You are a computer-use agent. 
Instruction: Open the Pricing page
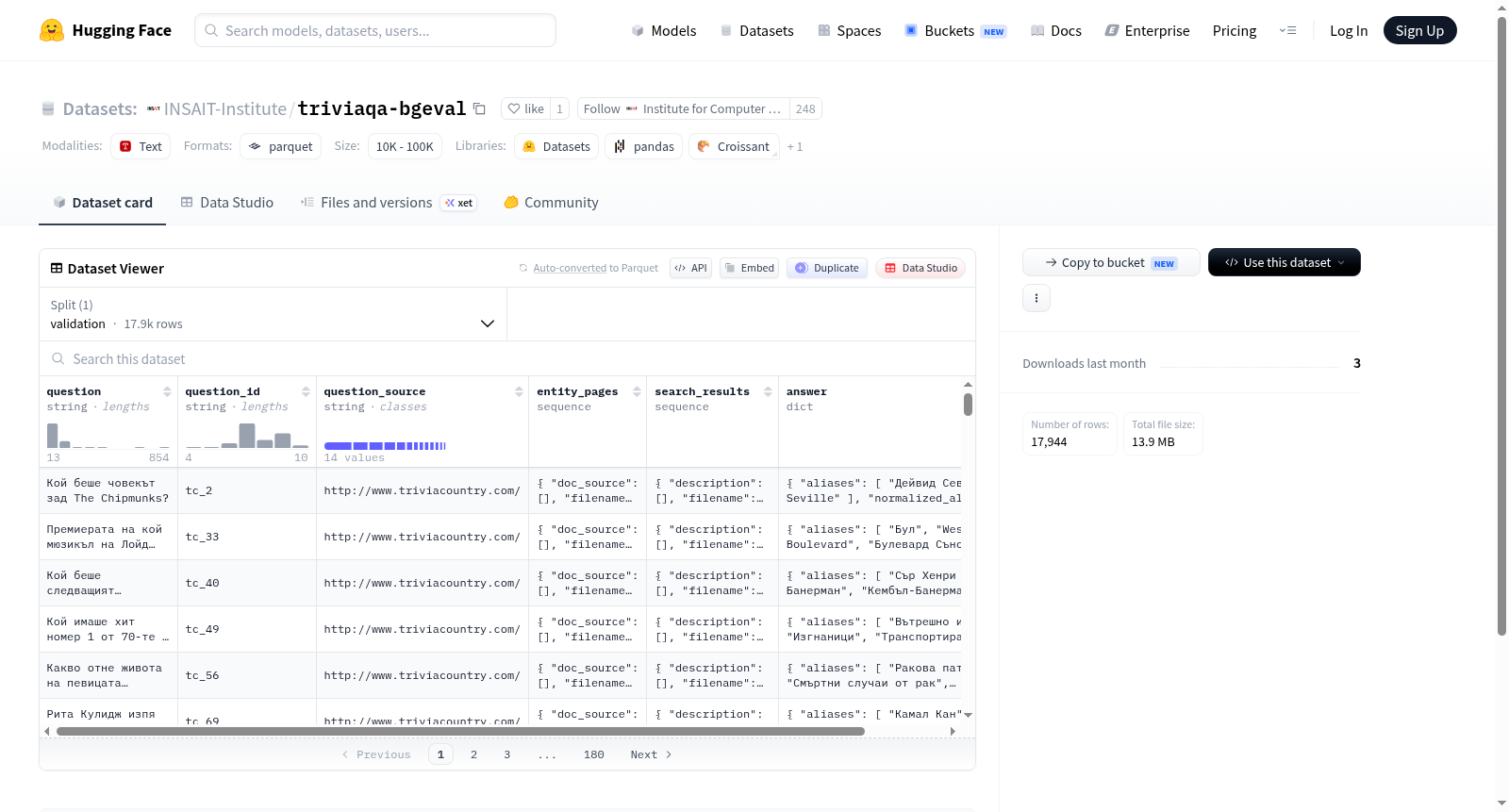tap(1235, 31)
